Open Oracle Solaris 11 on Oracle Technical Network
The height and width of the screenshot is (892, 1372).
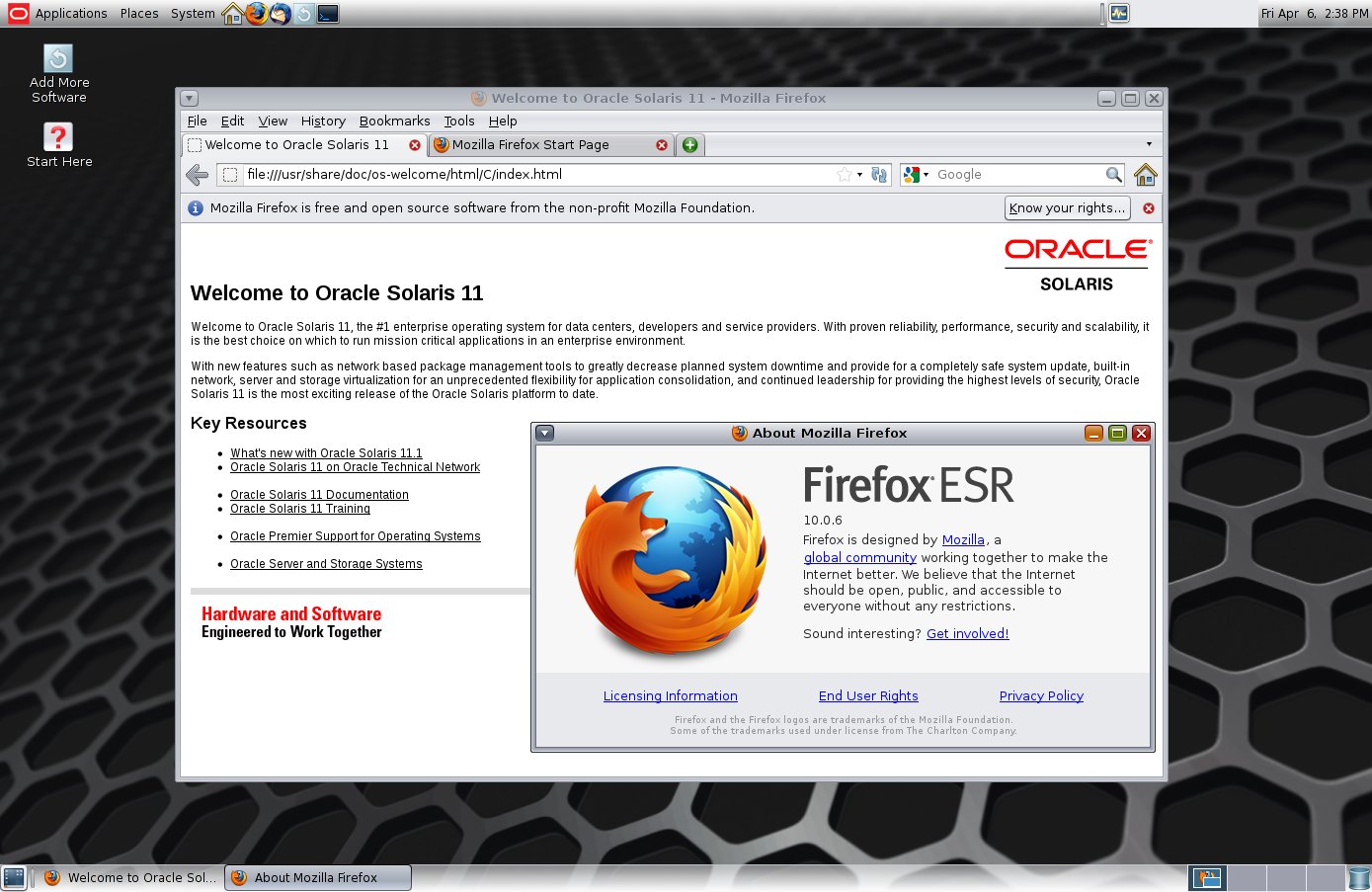356,467
